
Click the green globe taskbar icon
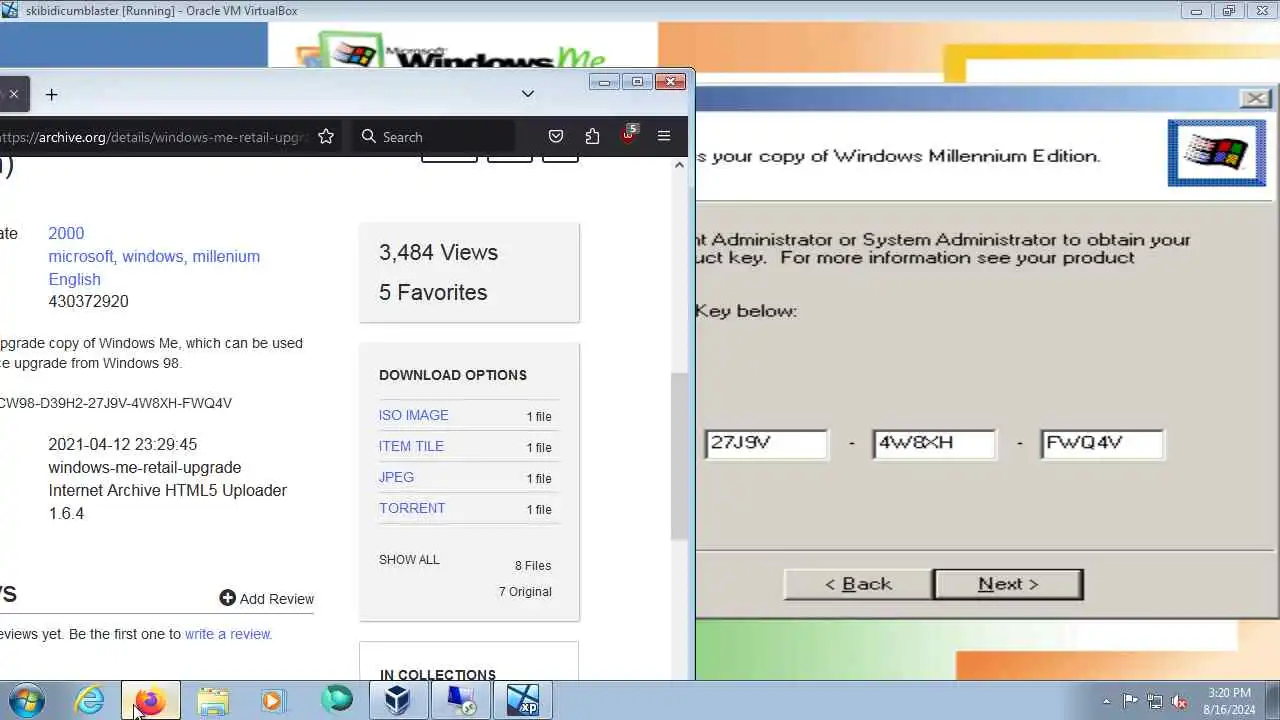point(337,699)
